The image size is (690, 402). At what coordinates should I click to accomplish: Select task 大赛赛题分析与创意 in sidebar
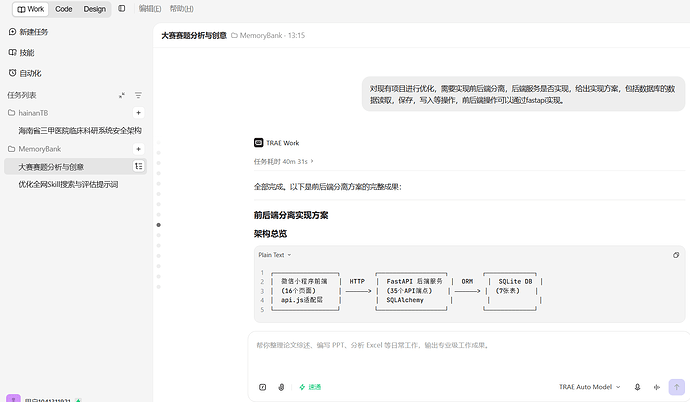click(x=76, y=167)
